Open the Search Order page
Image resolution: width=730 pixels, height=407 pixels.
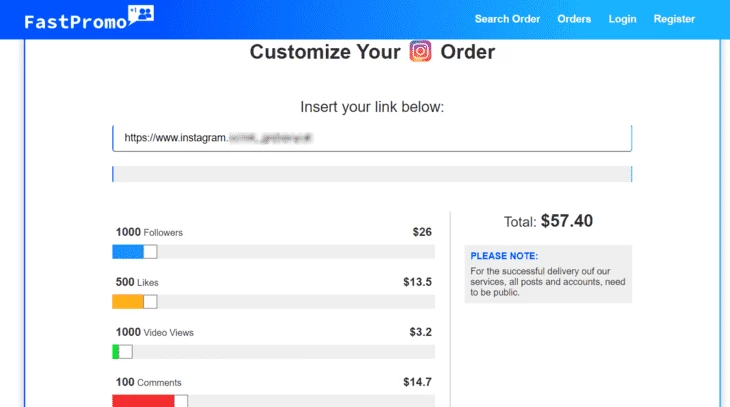tap(507, 19)
